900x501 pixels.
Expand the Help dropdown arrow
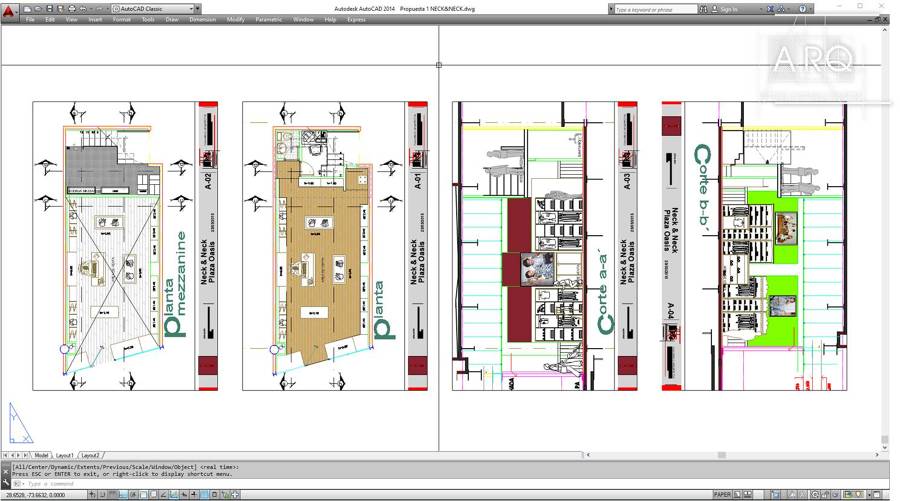coord(810,9)
